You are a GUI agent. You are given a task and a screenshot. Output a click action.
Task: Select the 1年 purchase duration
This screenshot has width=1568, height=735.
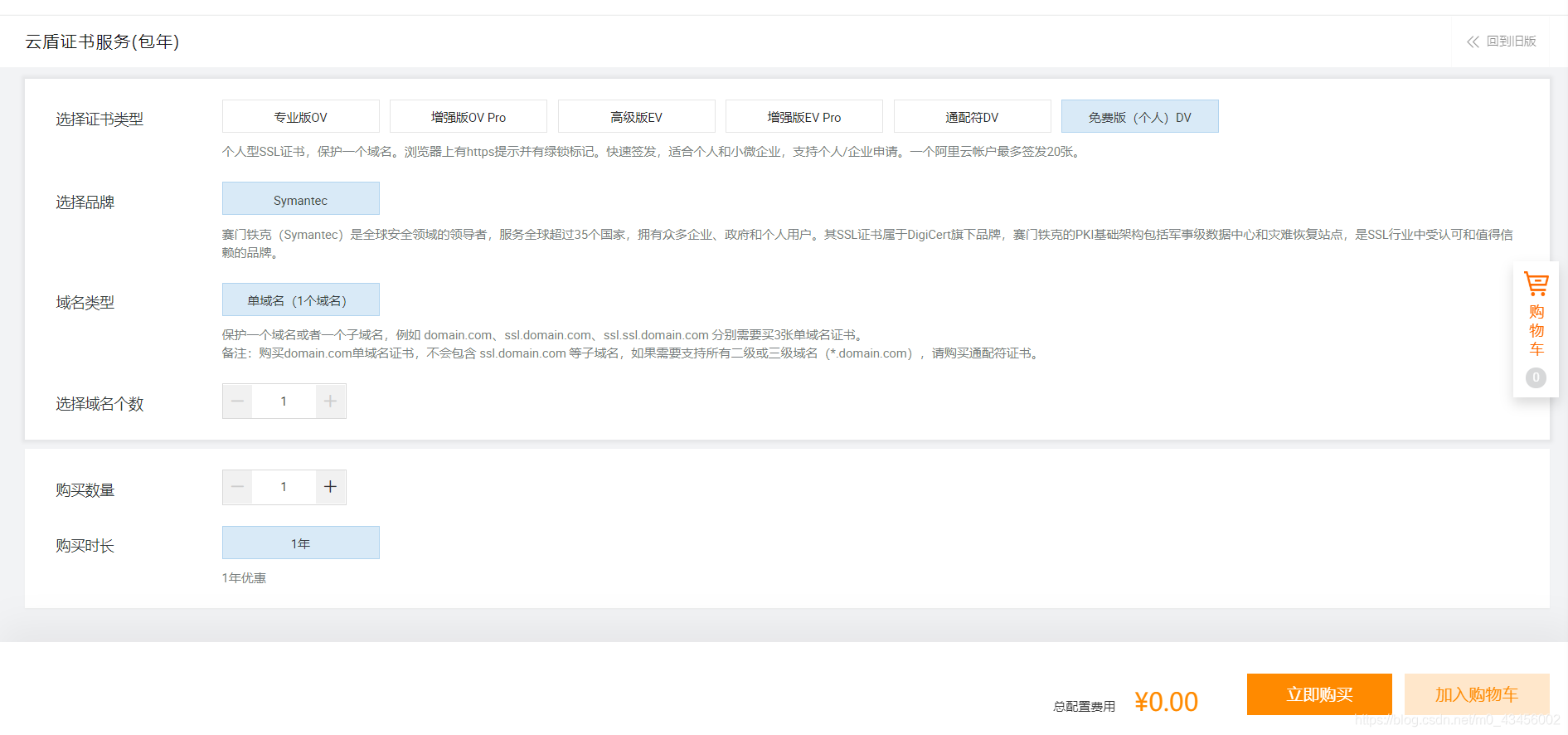301,543
